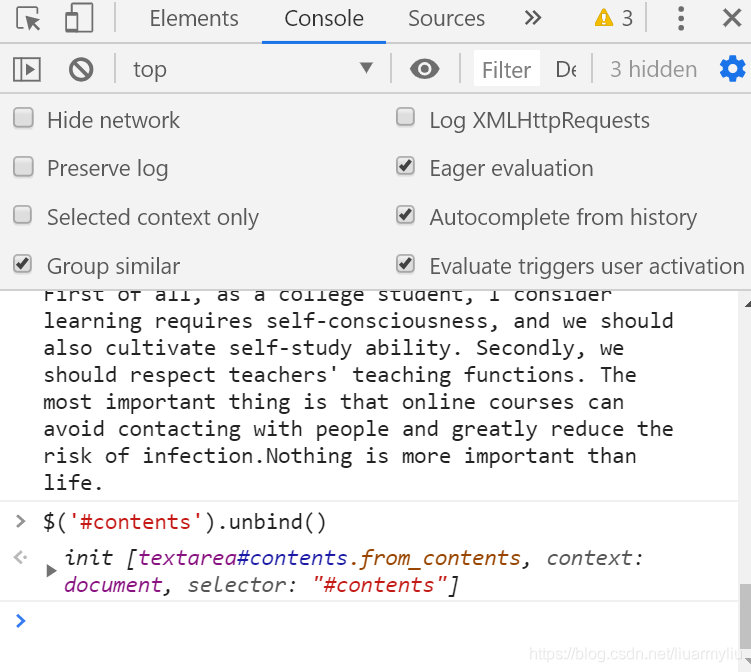Click the textarea#contents.from_contents element reference
The image size is (751, 672).
pos(330,558)
